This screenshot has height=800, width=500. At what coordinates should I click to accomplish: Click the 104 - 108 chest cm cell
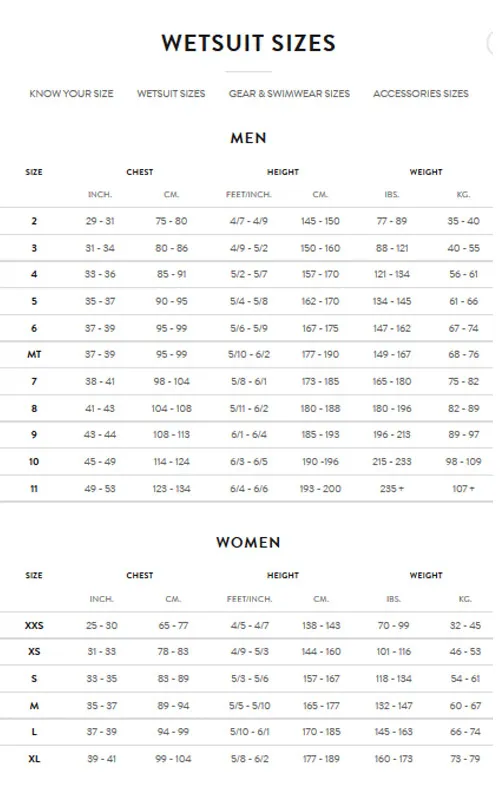pos(171,409)
